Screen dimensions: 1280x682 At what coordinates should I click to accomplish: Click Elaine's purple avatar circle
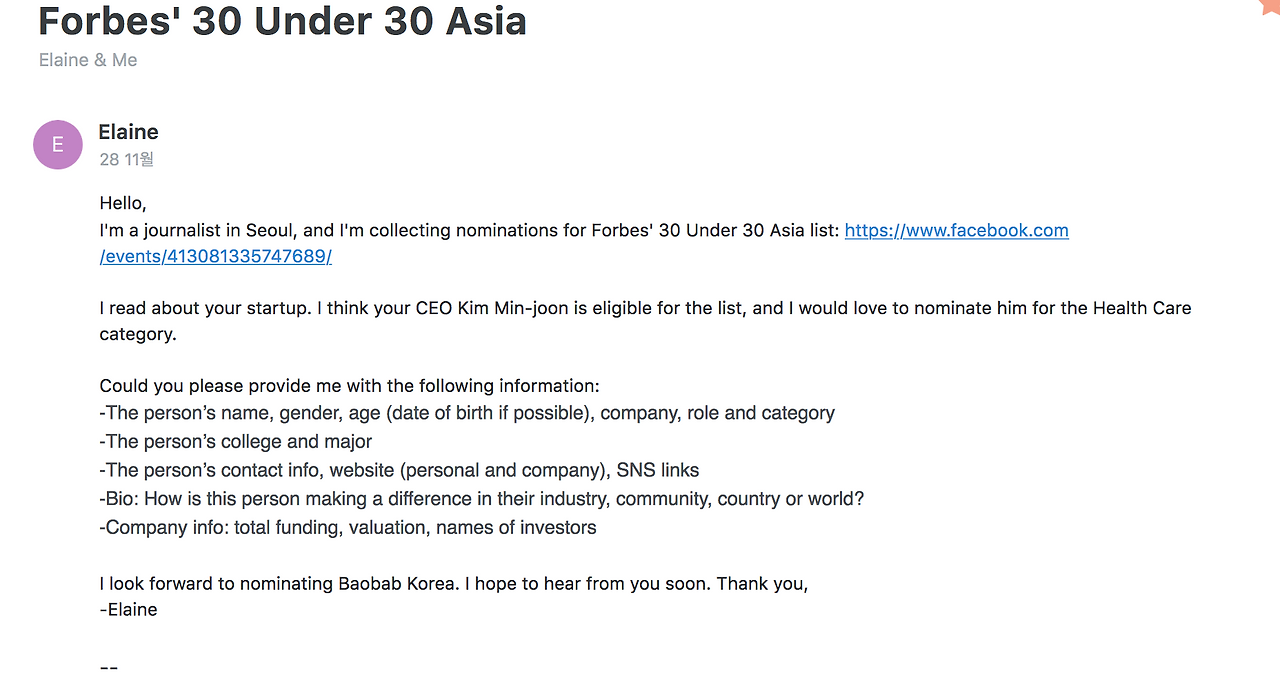tap(58, 145)
